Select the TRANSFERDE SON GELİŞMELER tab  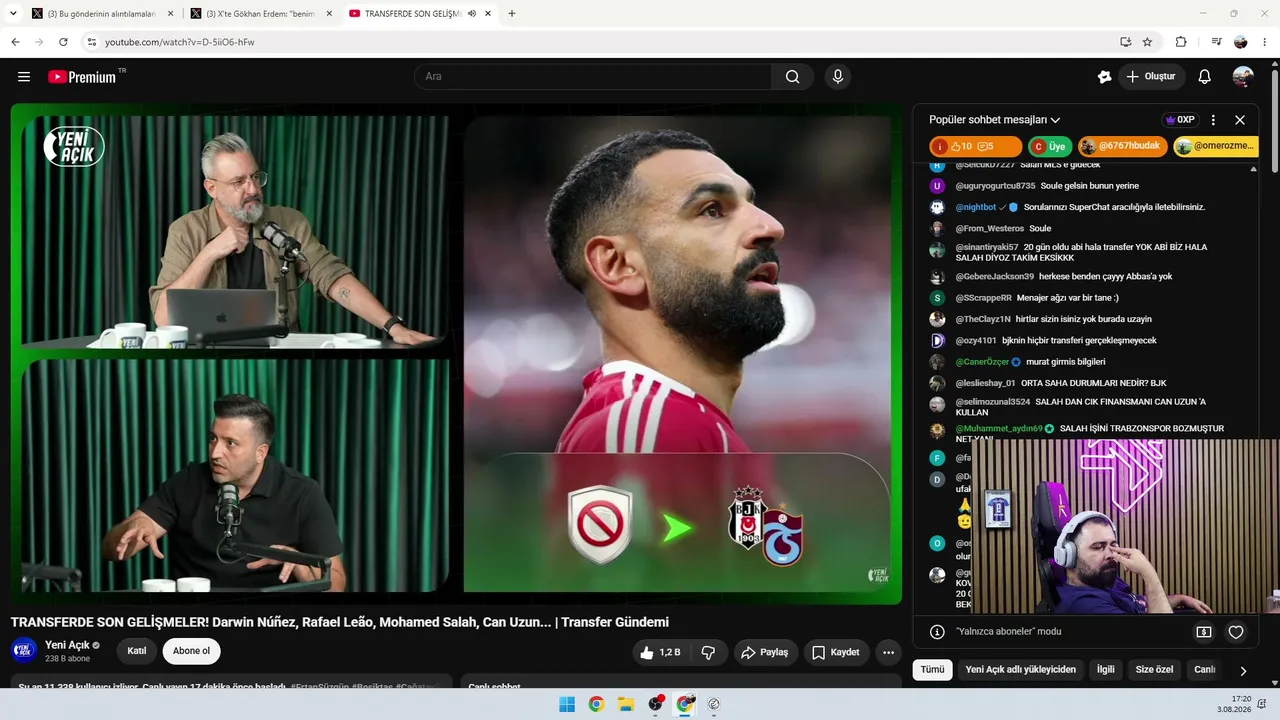419,14
